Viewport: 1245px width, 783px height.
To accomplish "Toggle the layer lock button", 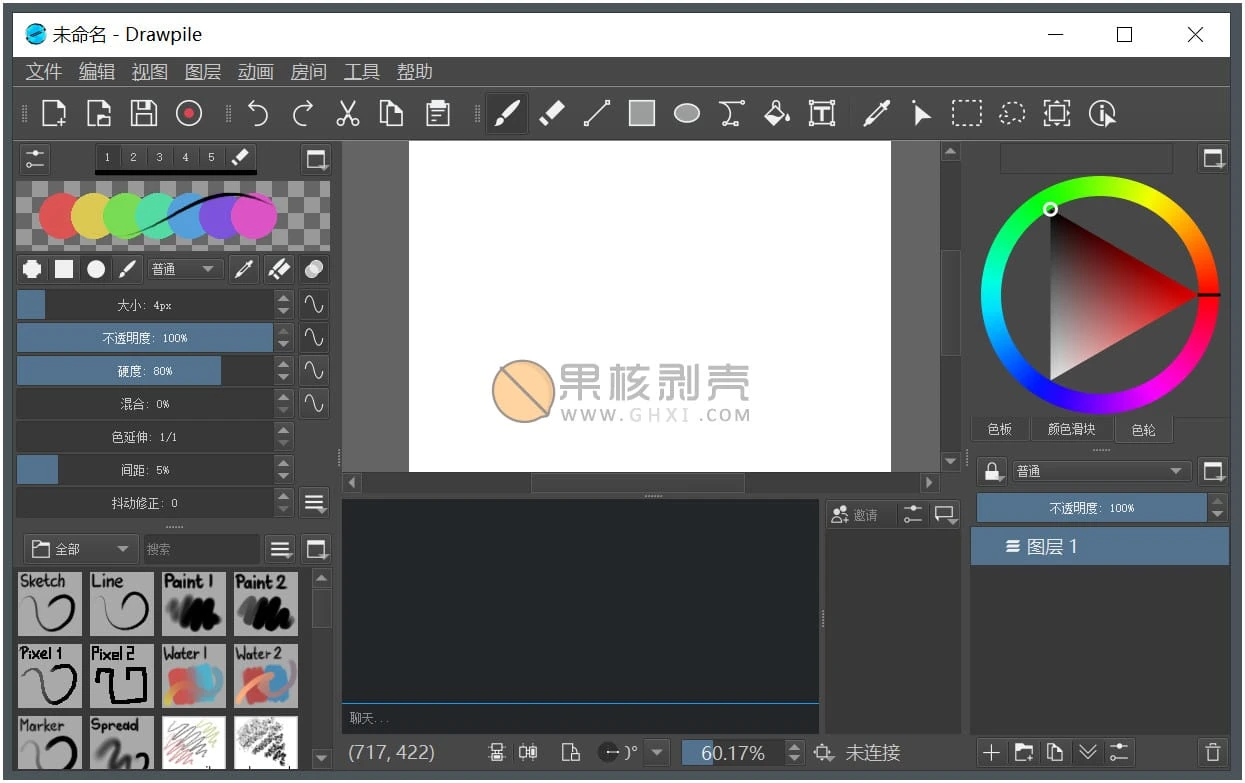I will (992, 471).
